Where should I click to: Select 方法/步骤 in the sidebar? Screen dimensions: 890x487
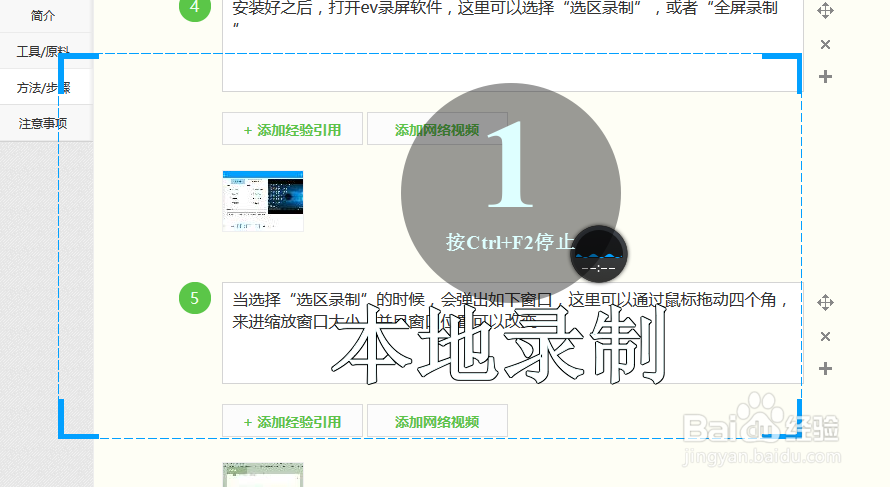click(x=44, y=87)
